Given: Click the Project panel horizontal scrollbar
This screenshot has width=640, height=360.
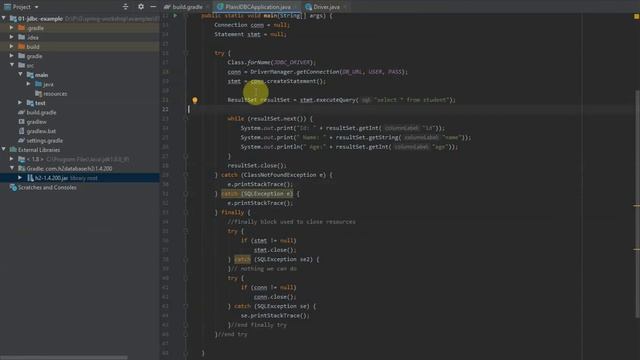Looking at the screenshot, I should pyautogui.click(x=64, y=358).
